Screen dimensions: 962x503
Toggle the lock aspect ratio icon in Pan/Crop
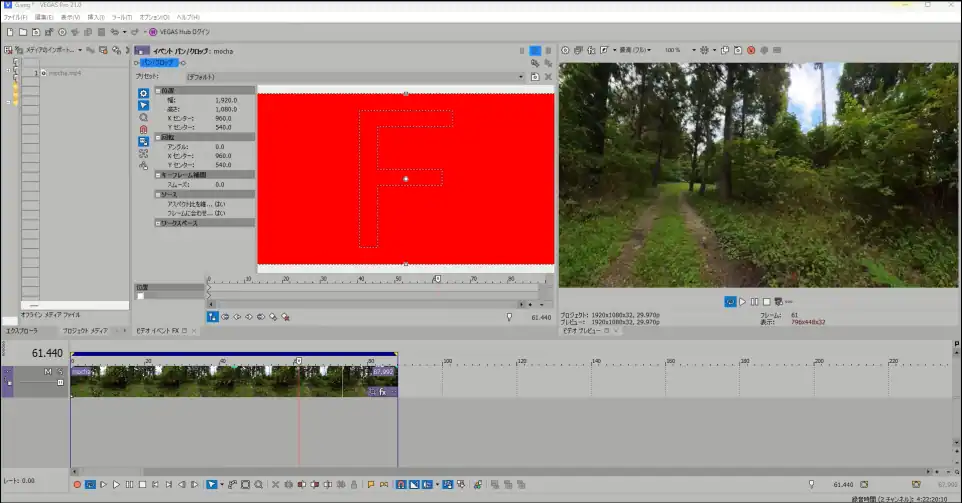pos(144,142)
